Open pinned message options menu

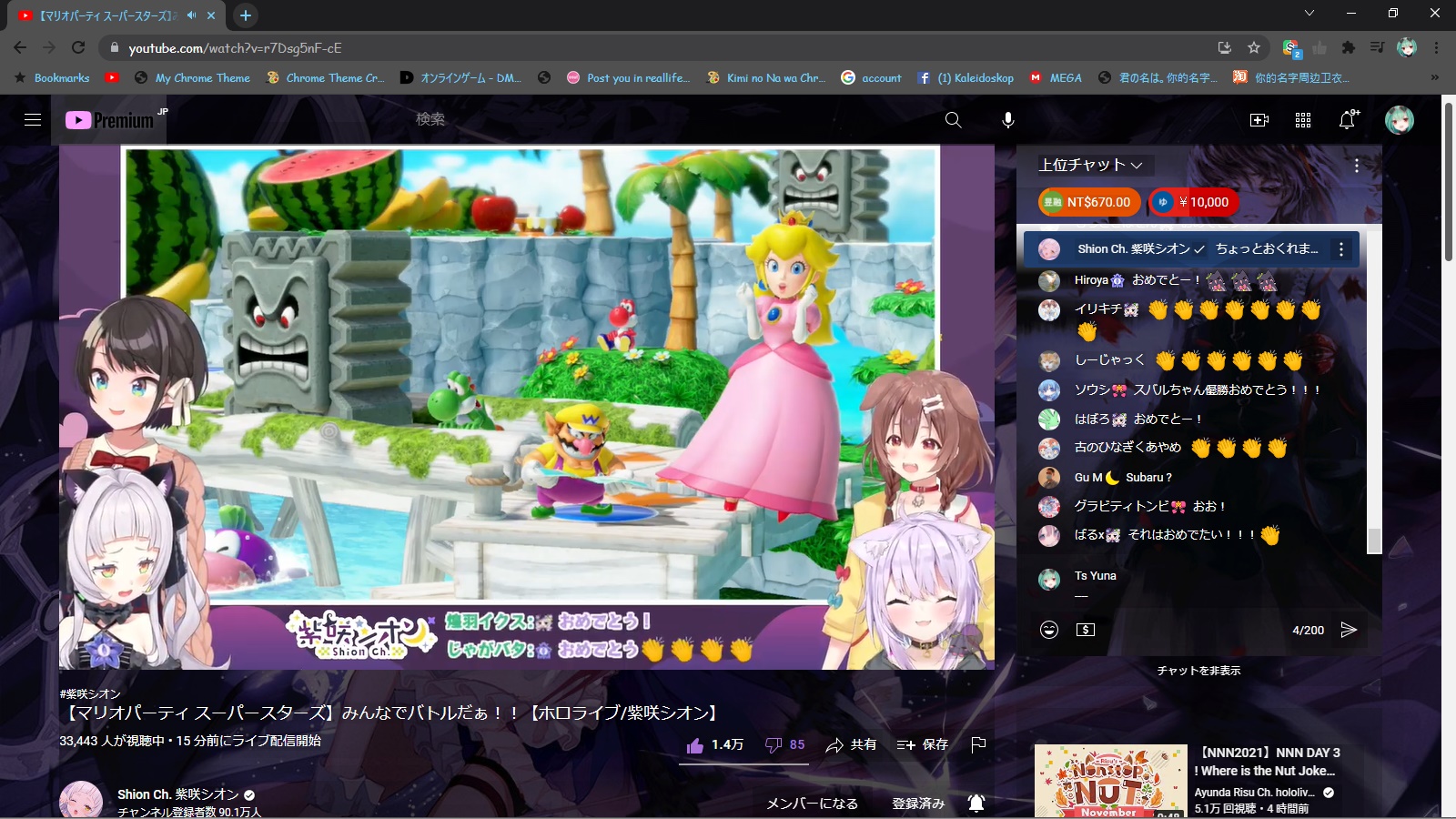pos(1341,249)
